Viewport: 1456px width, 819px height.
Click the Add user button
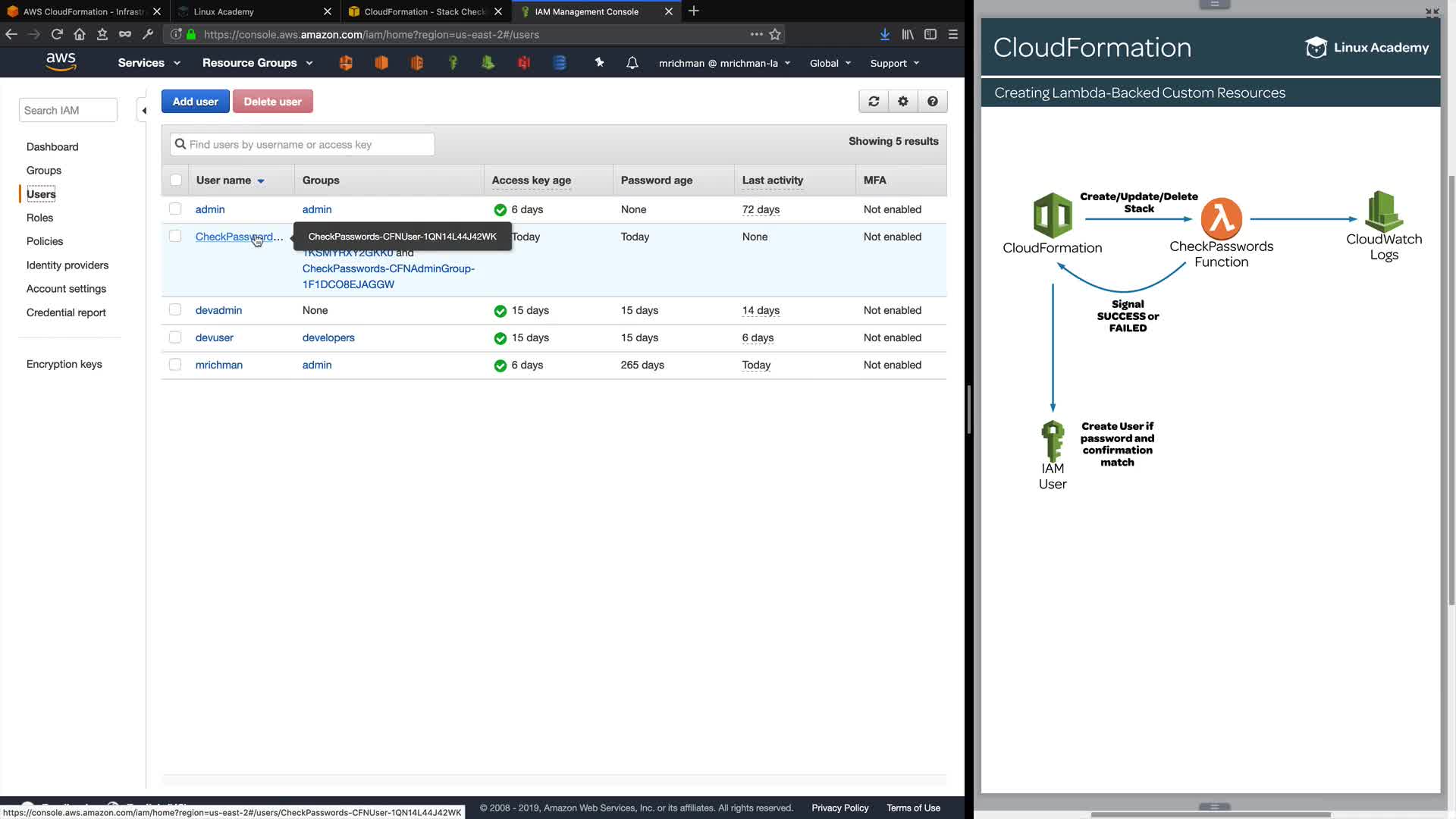click(195, 102)
